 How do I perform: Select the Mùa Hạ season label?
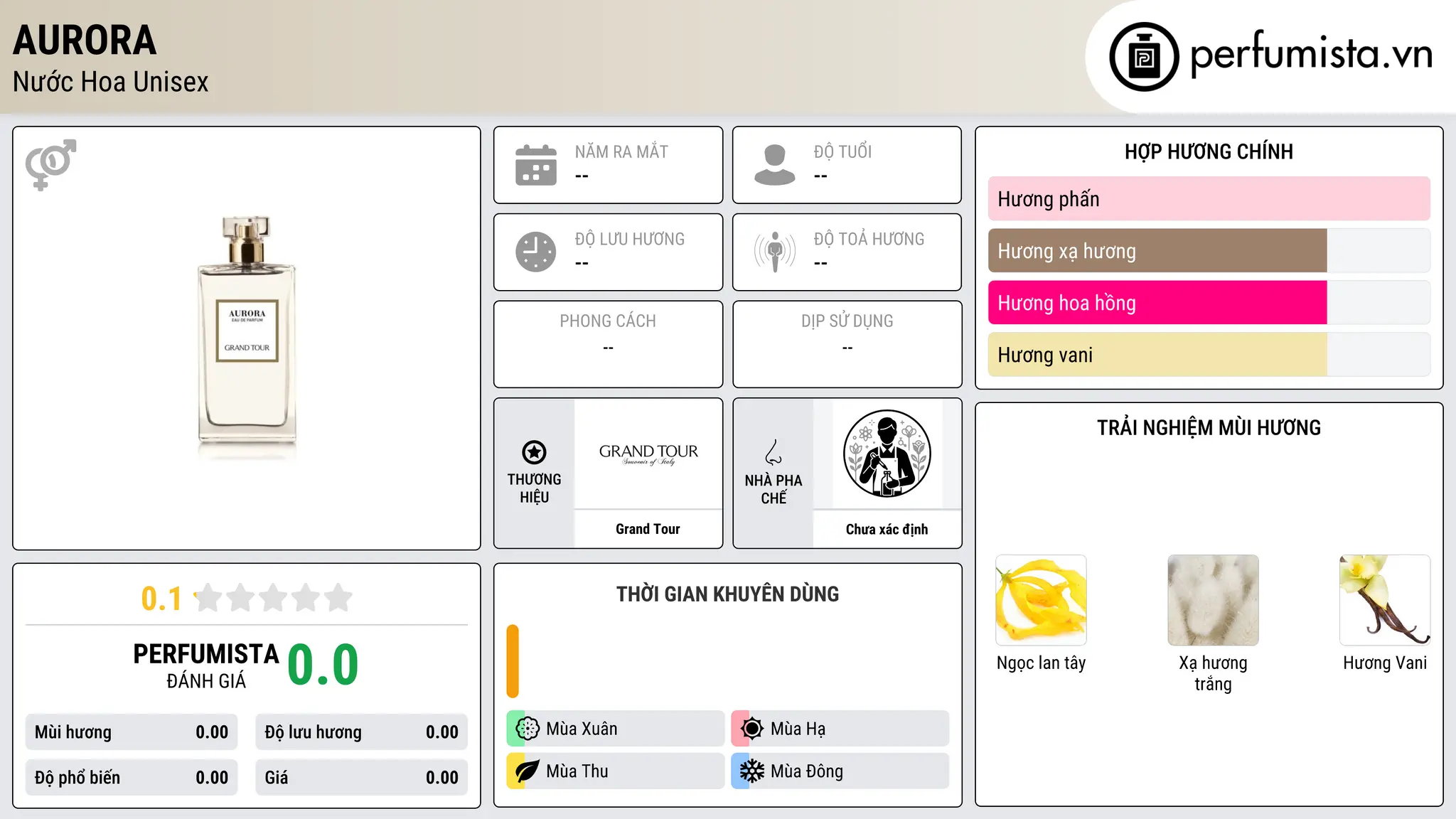click(798, 729)
